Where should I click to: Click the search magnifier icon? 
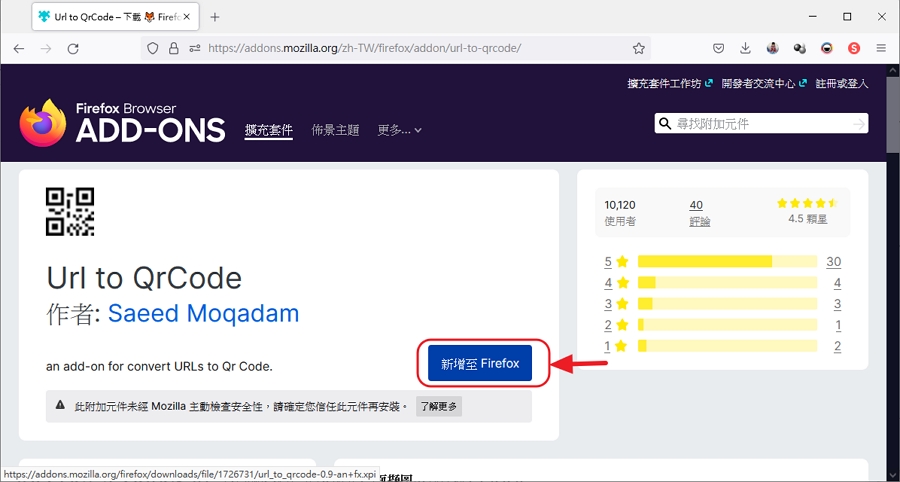[x=665, y=123]
